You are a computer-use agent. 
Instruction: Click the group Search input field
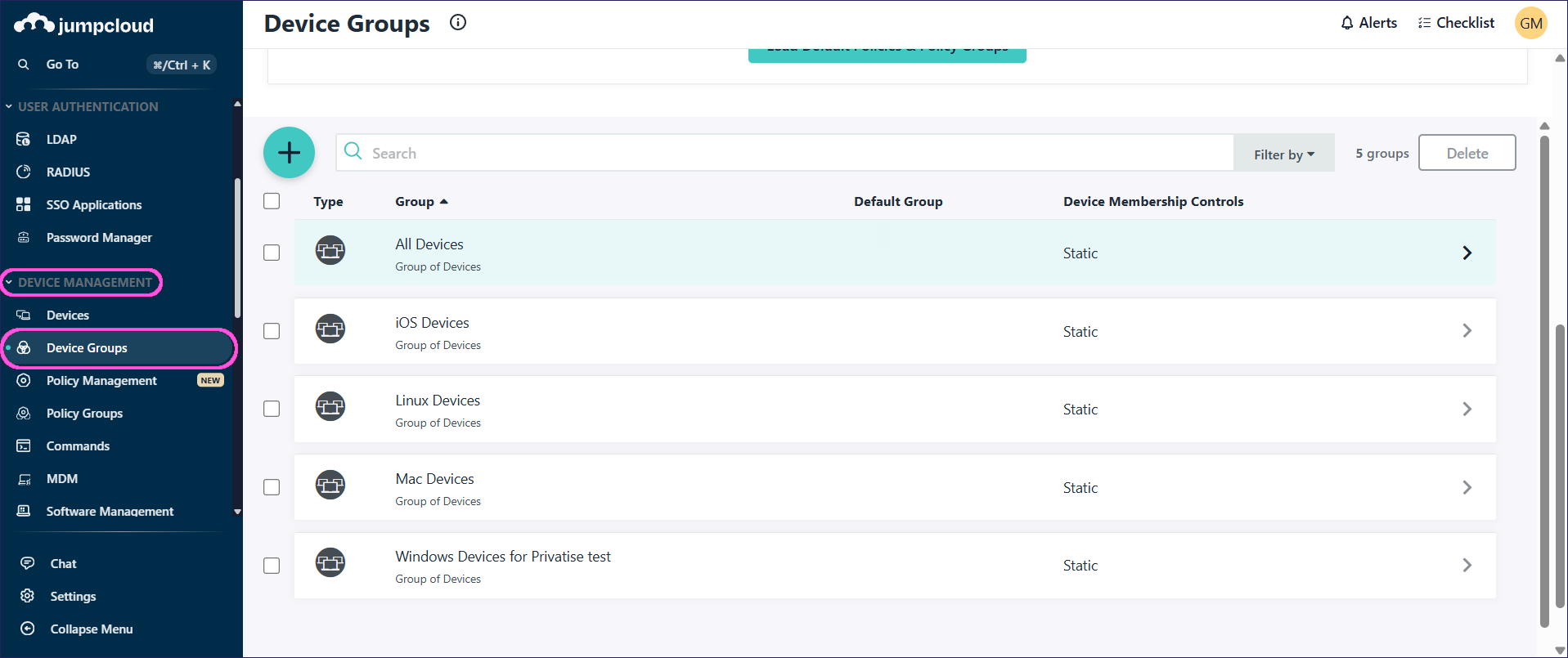pyautogui.click(x=785, y=154)
